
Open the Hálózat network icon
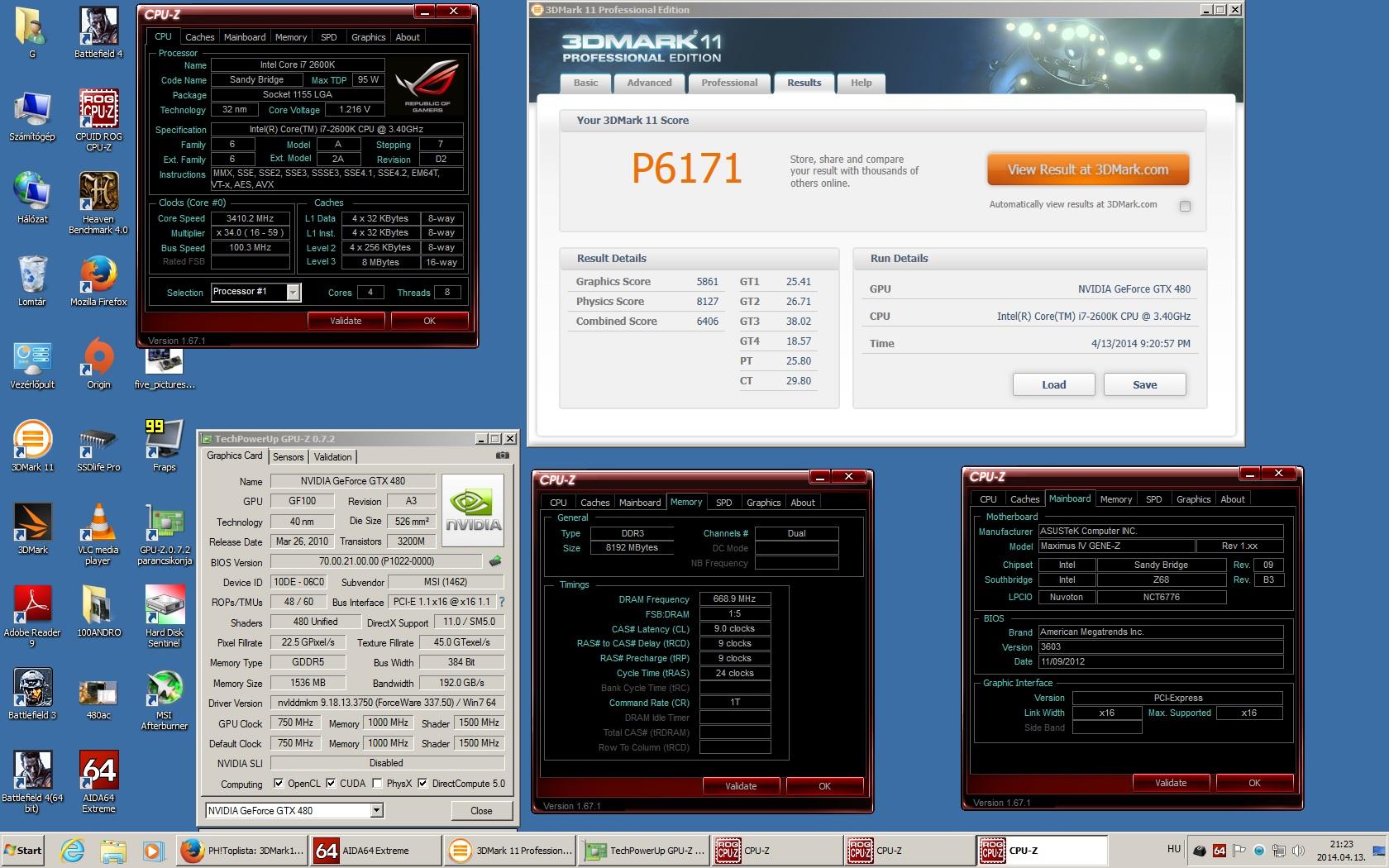coord(32,198)
